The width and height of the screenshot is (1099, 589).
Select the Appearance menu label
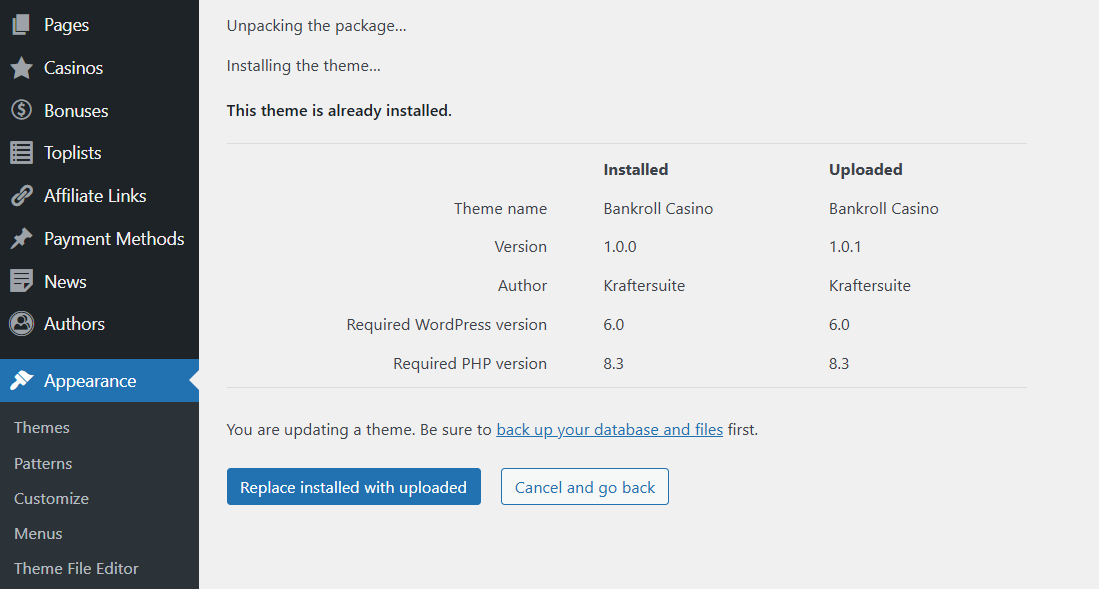click(90, 381)
